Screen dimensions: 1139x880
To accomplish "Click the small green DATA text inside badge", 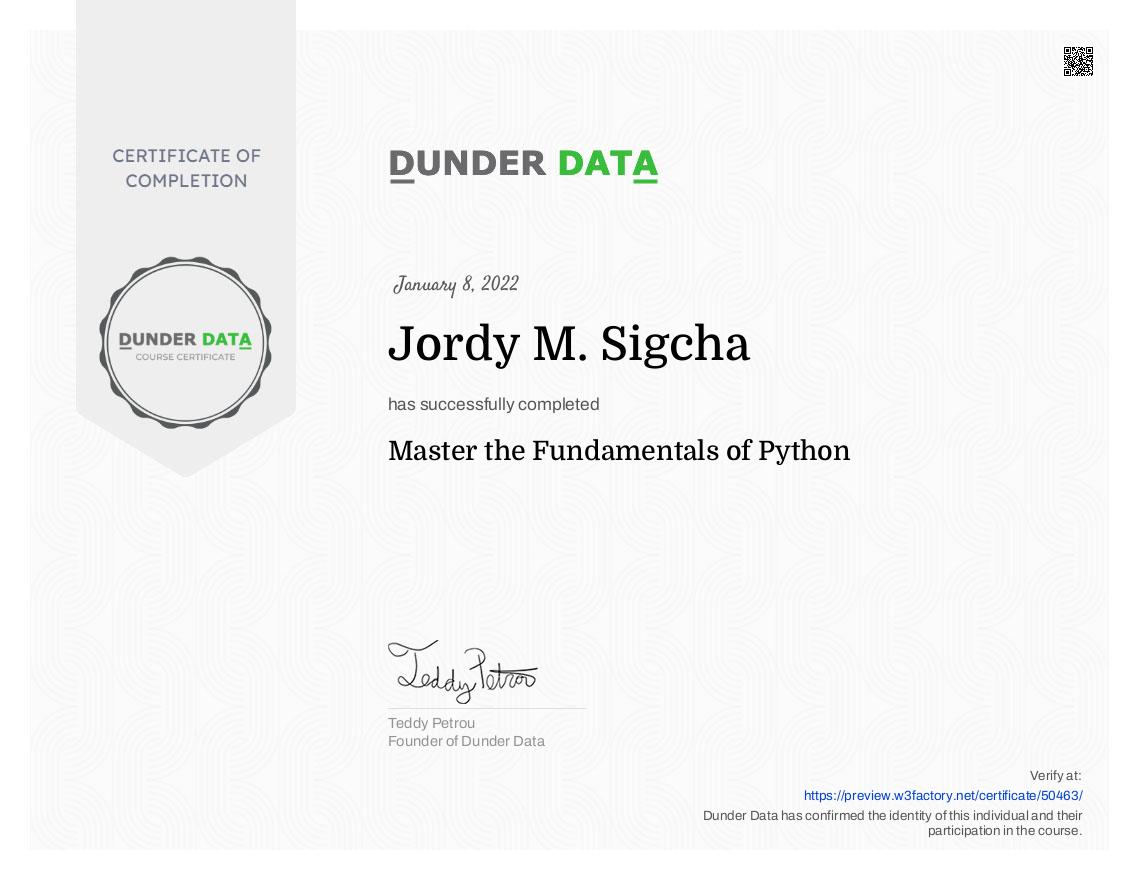I will click(x=227, y=337).
